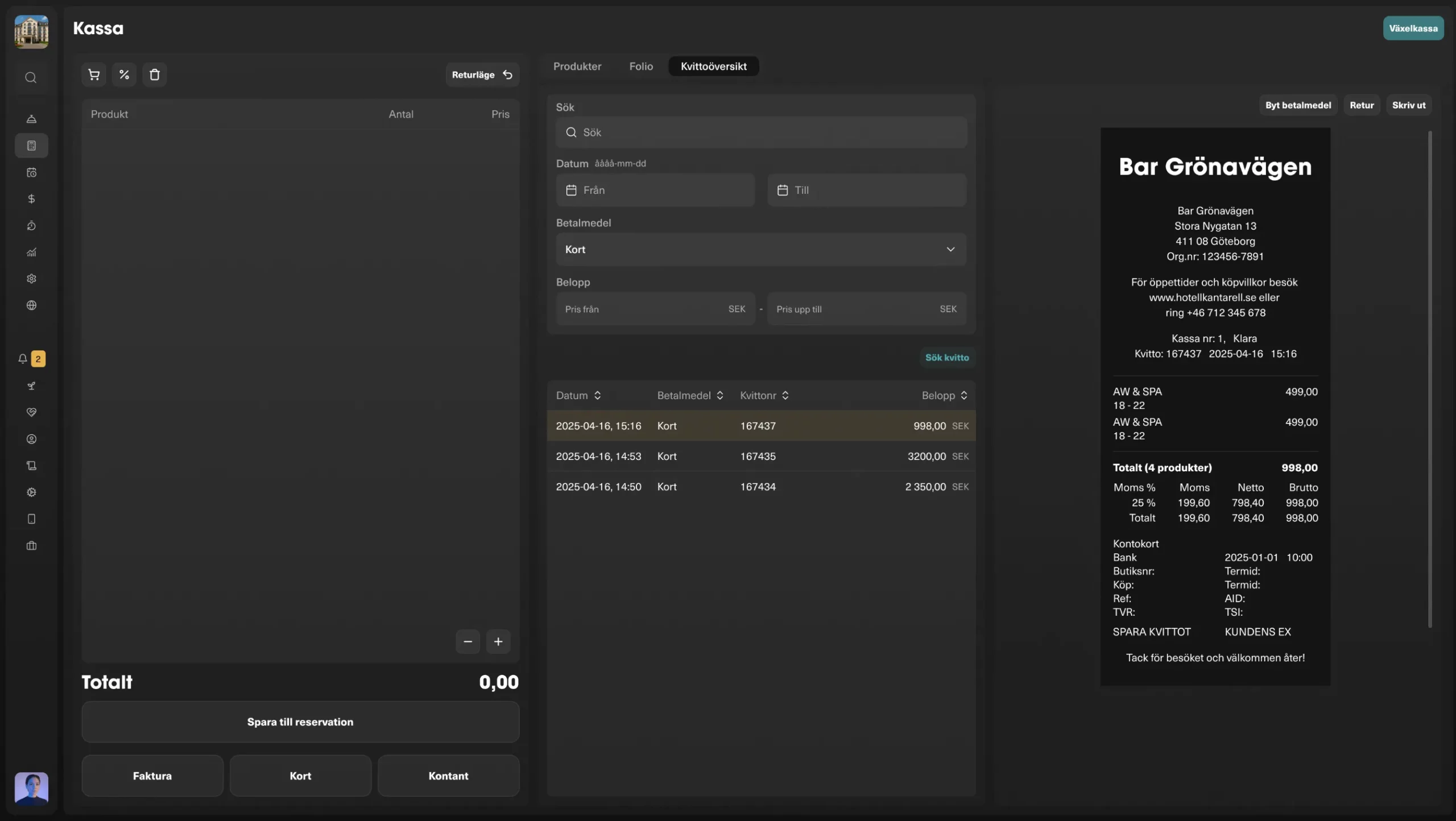Clear the cart with the trash icon

point(154,74)
